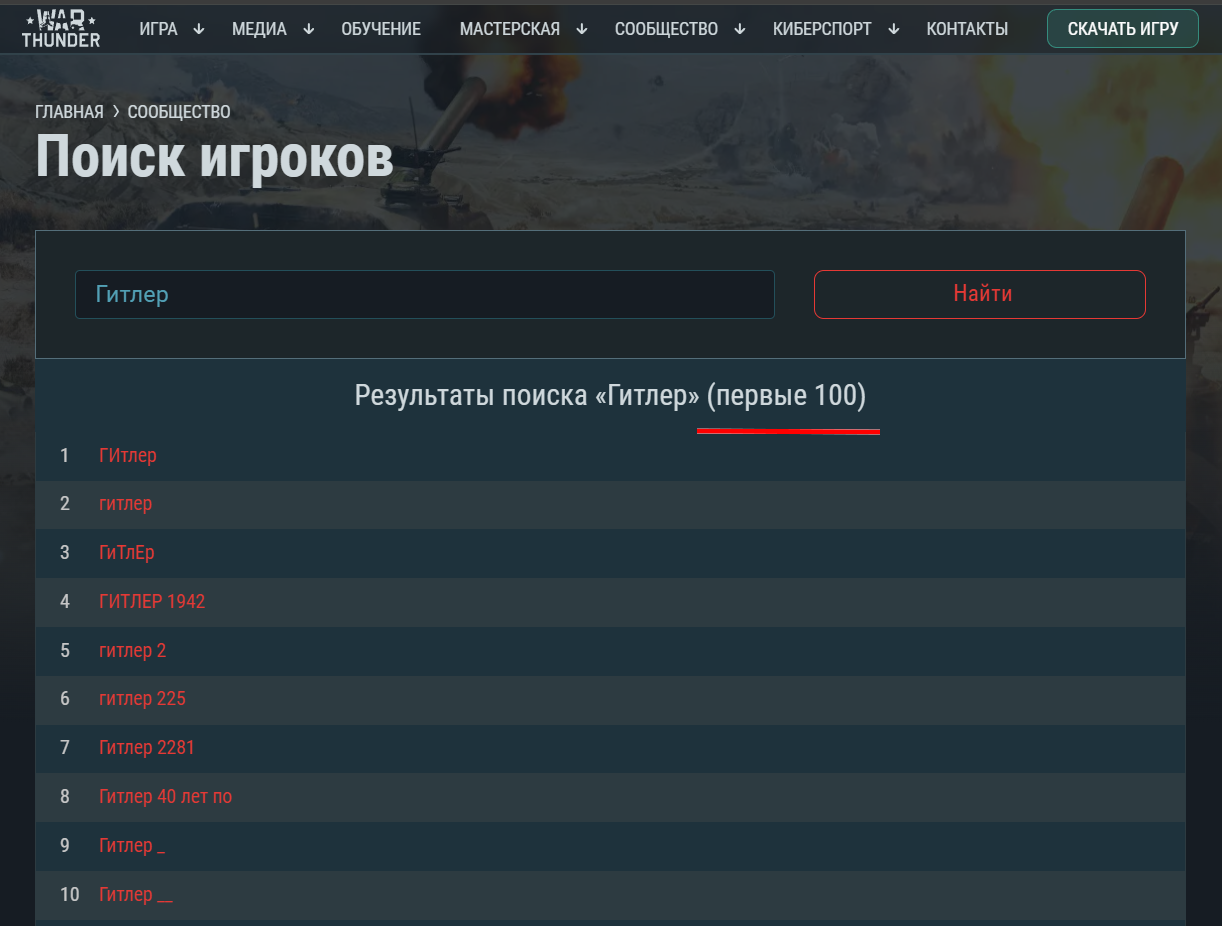The height and width of the screenshot is (926, 1222).
Task: Focus the player search input field
Action: click(x=425, y=295)
